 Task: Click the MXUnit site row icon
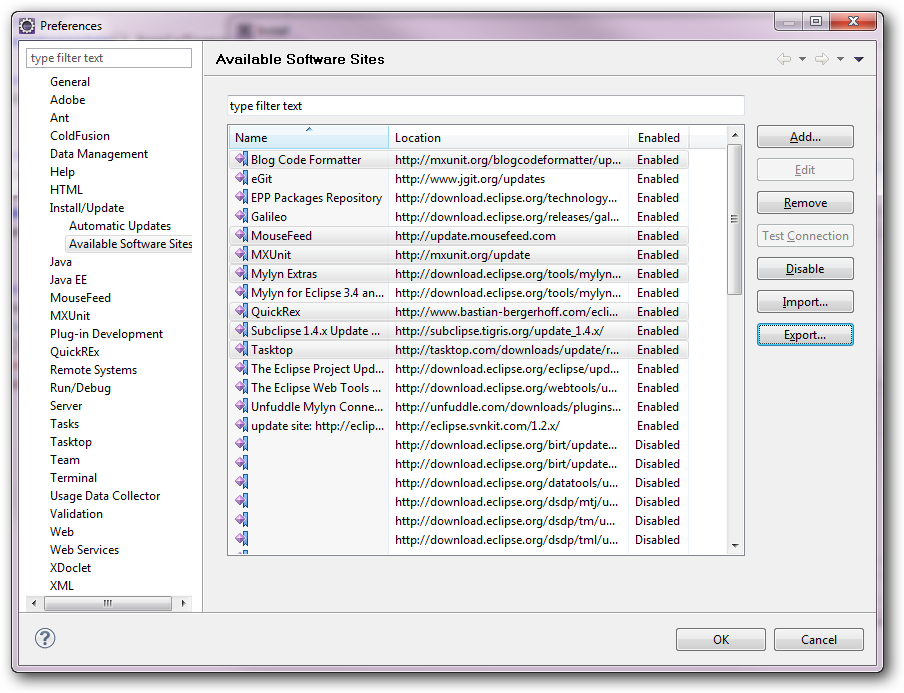(242, 254)
